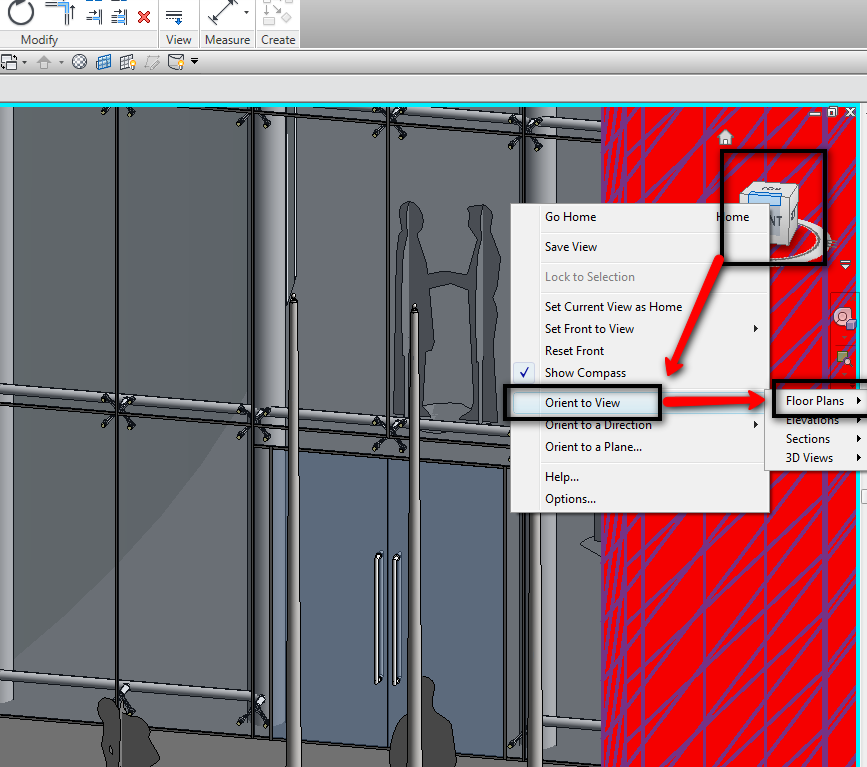Choose Go Home from context menu
This screenshot has height=767, width=867.
pyautogui.click(x=570, y=217)
